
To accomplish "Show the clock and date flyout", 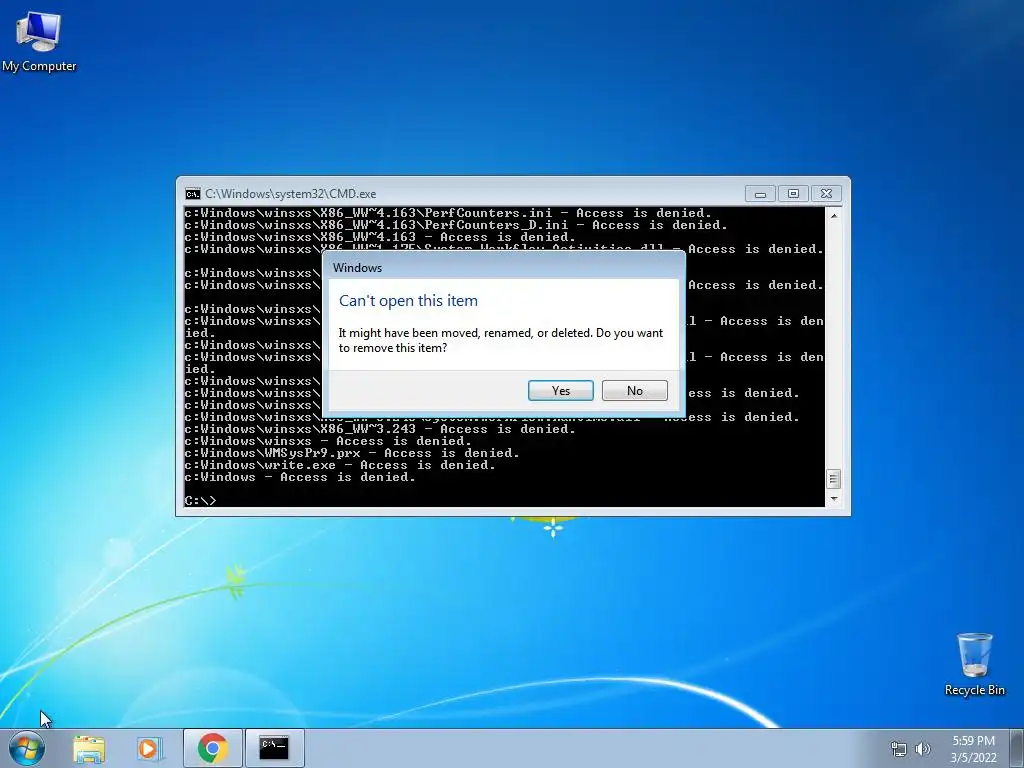I will pyautogui.click(x=973, y=749).
